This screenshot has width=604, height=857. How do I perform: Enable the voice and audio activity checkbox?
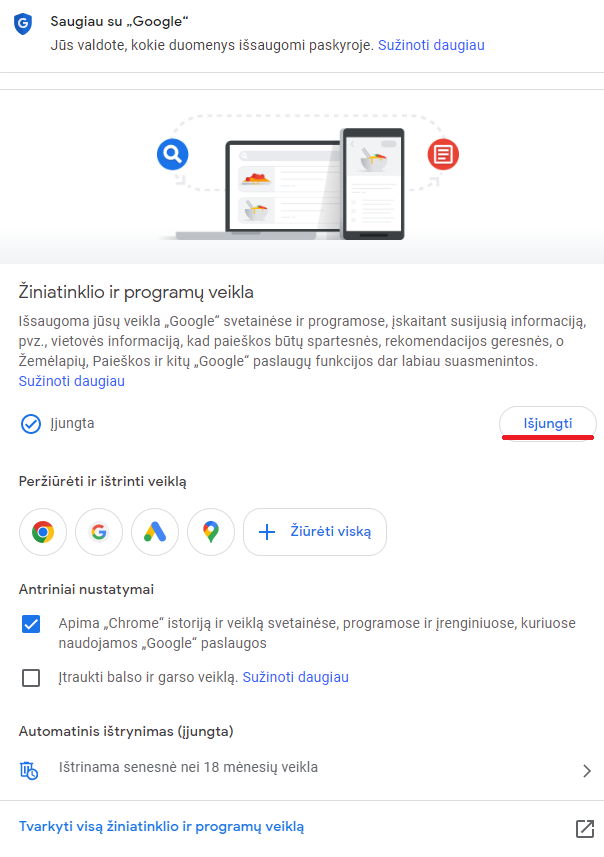[x=31, y=678]
